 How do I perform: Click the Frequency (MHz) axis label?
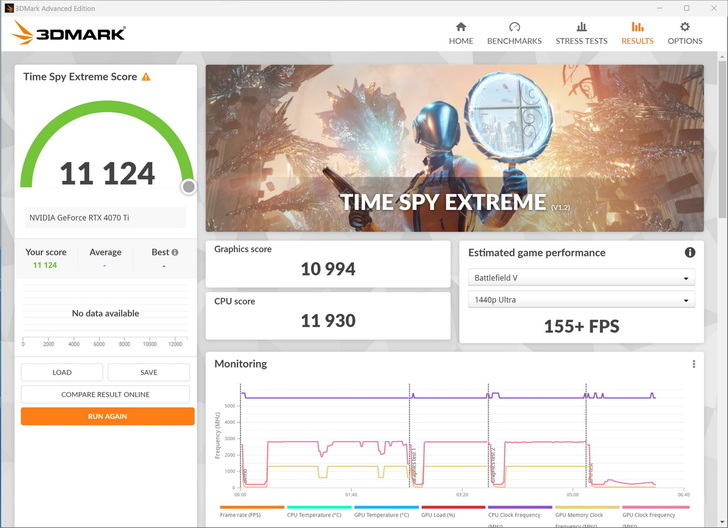(217, 435)
